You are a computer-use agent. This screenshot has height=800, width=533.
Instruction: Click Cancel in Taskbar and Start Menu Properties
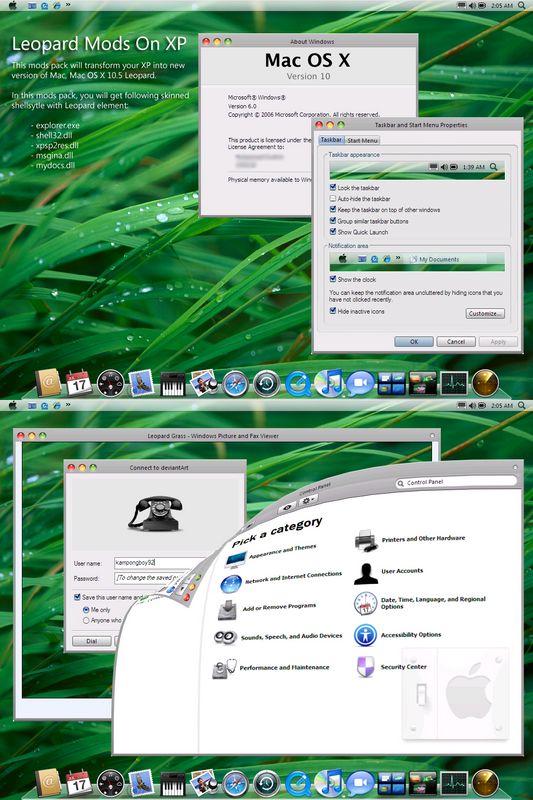tap(456, 341)
